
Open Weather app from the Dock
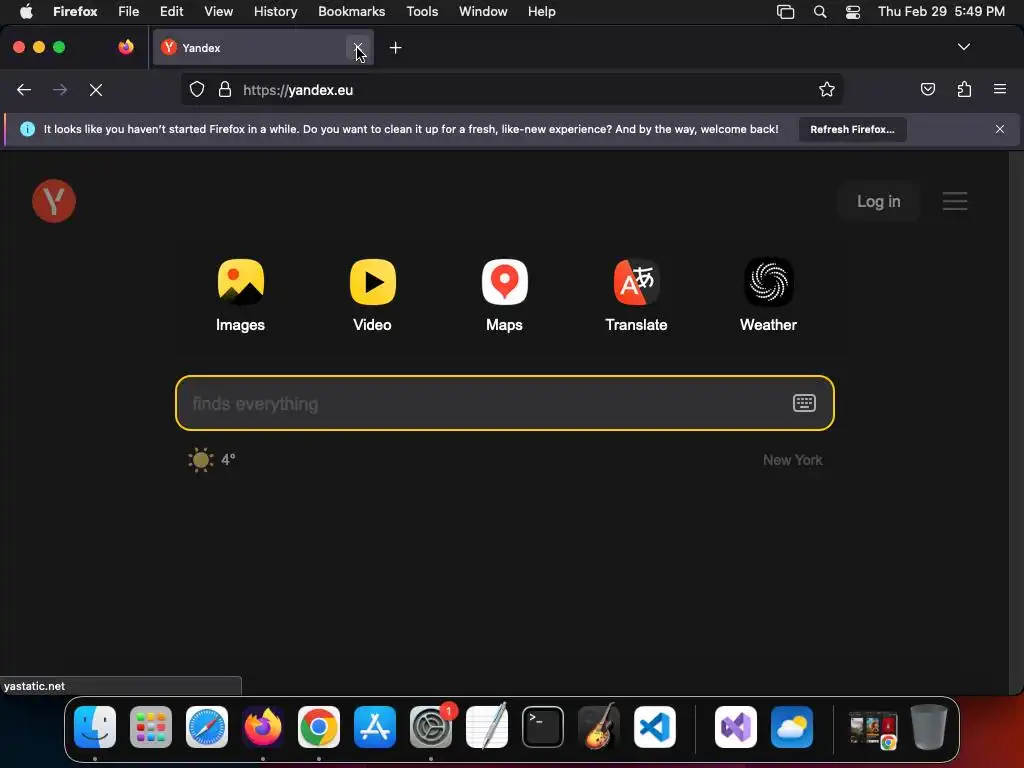[792, 727]
